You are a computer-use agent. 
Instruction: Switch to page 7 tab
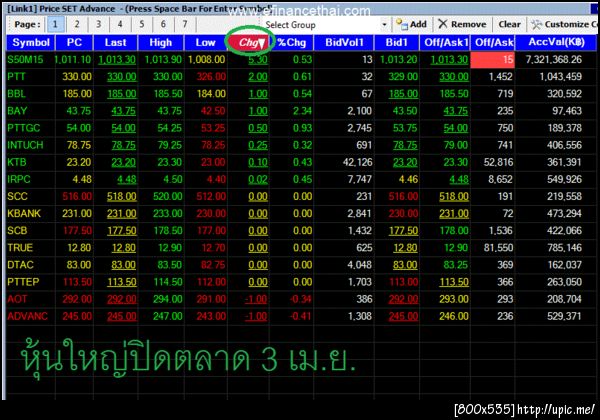tap(184, 24)
